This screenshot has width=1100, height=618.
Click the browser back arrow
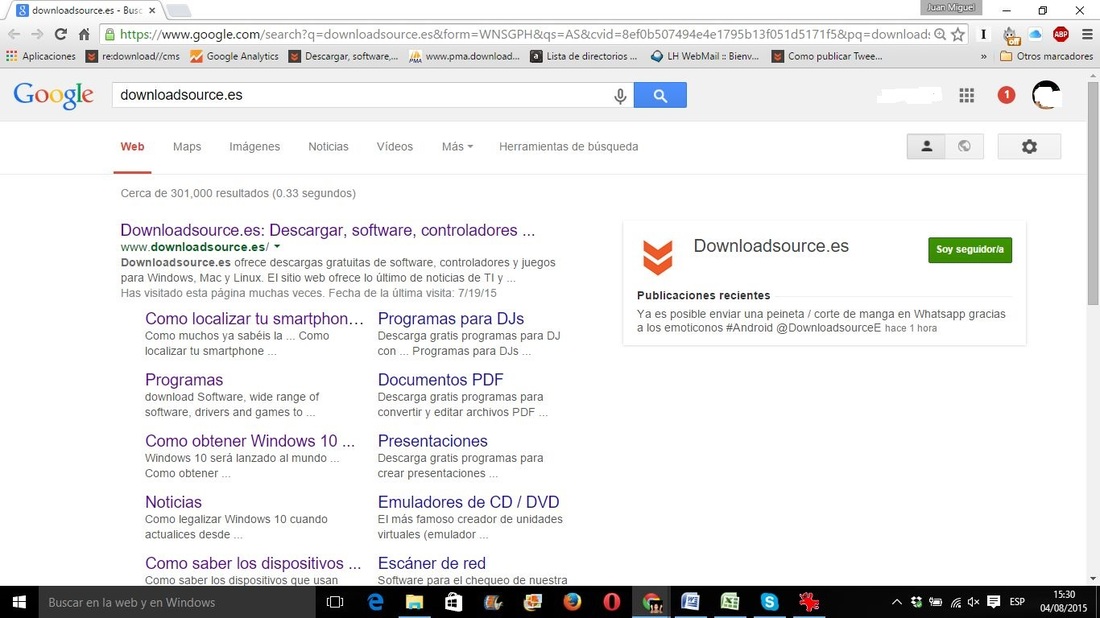[14, 34]
